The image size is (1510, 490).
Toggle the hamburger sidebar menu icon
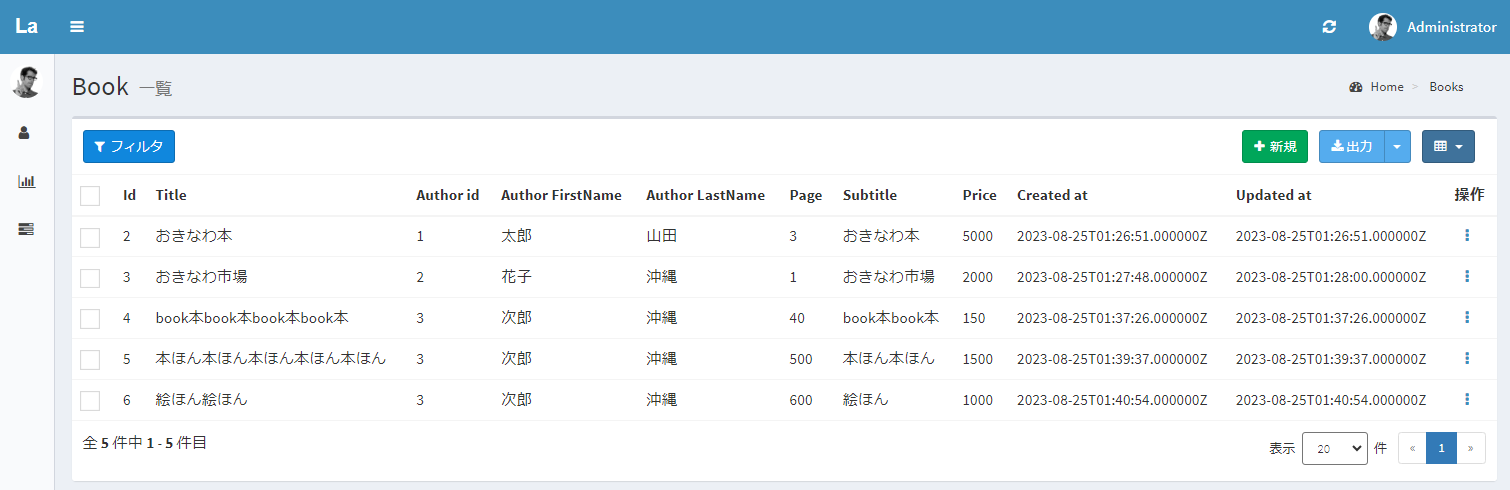[x=77, y=27]
